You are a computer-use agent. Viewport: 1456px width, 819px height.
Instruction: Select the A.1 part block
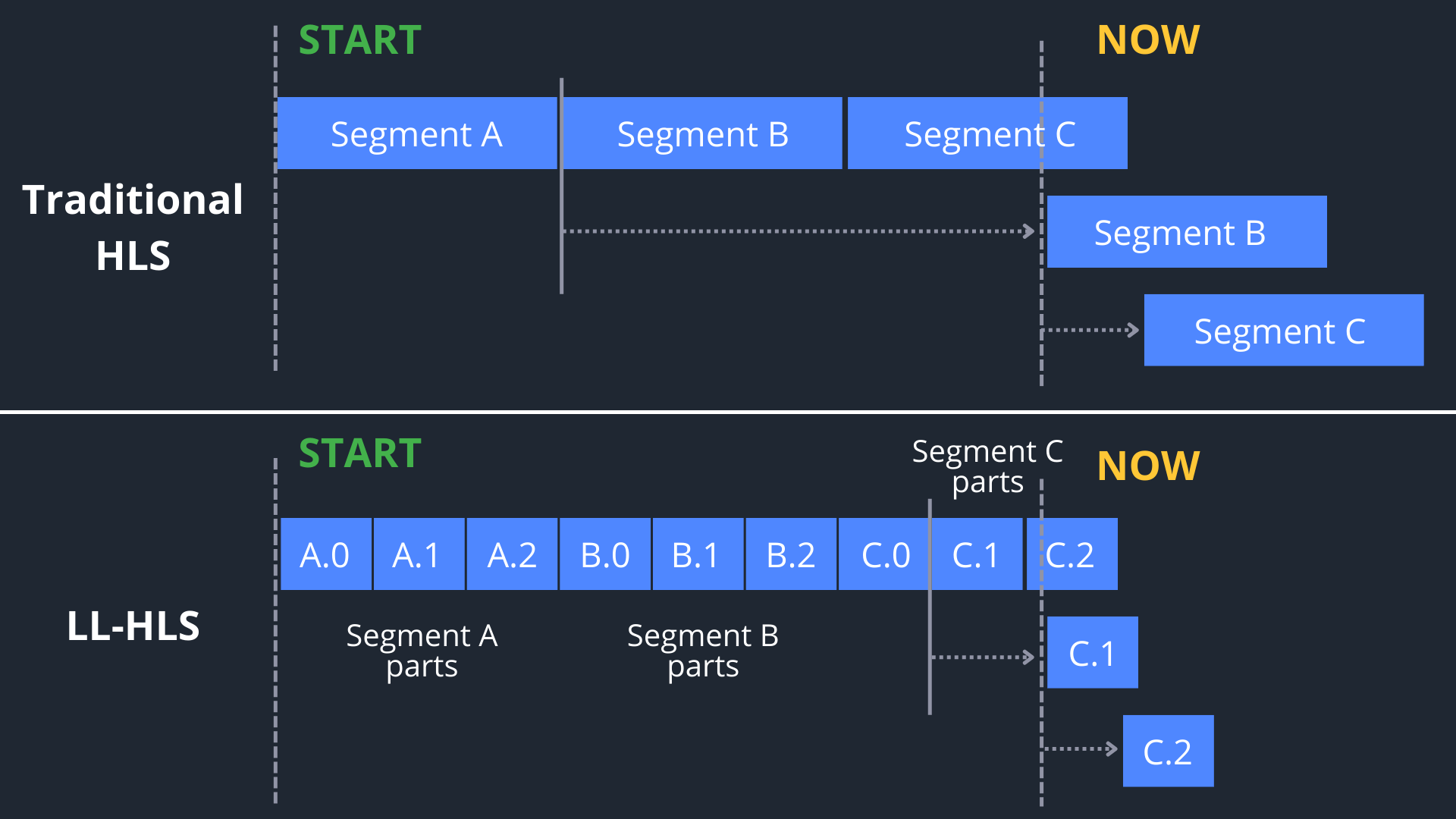(x=419, y=554)
